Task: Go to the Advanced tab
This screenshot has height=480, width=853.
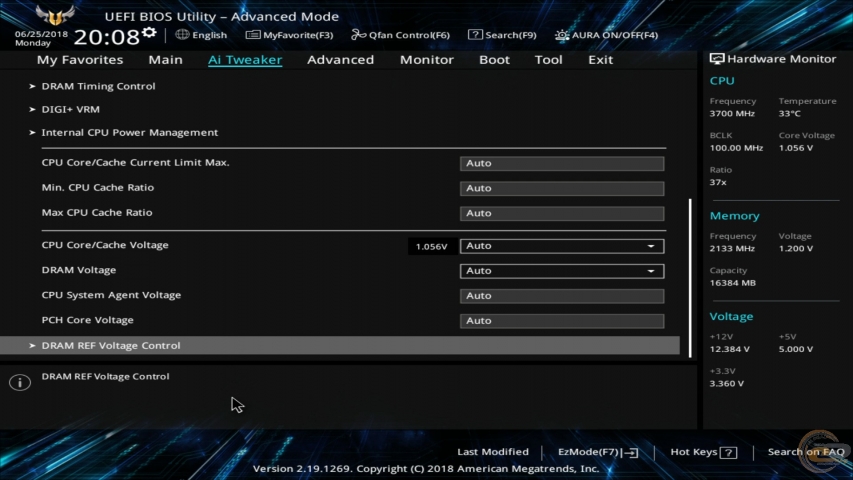Action: coord(341,60)
